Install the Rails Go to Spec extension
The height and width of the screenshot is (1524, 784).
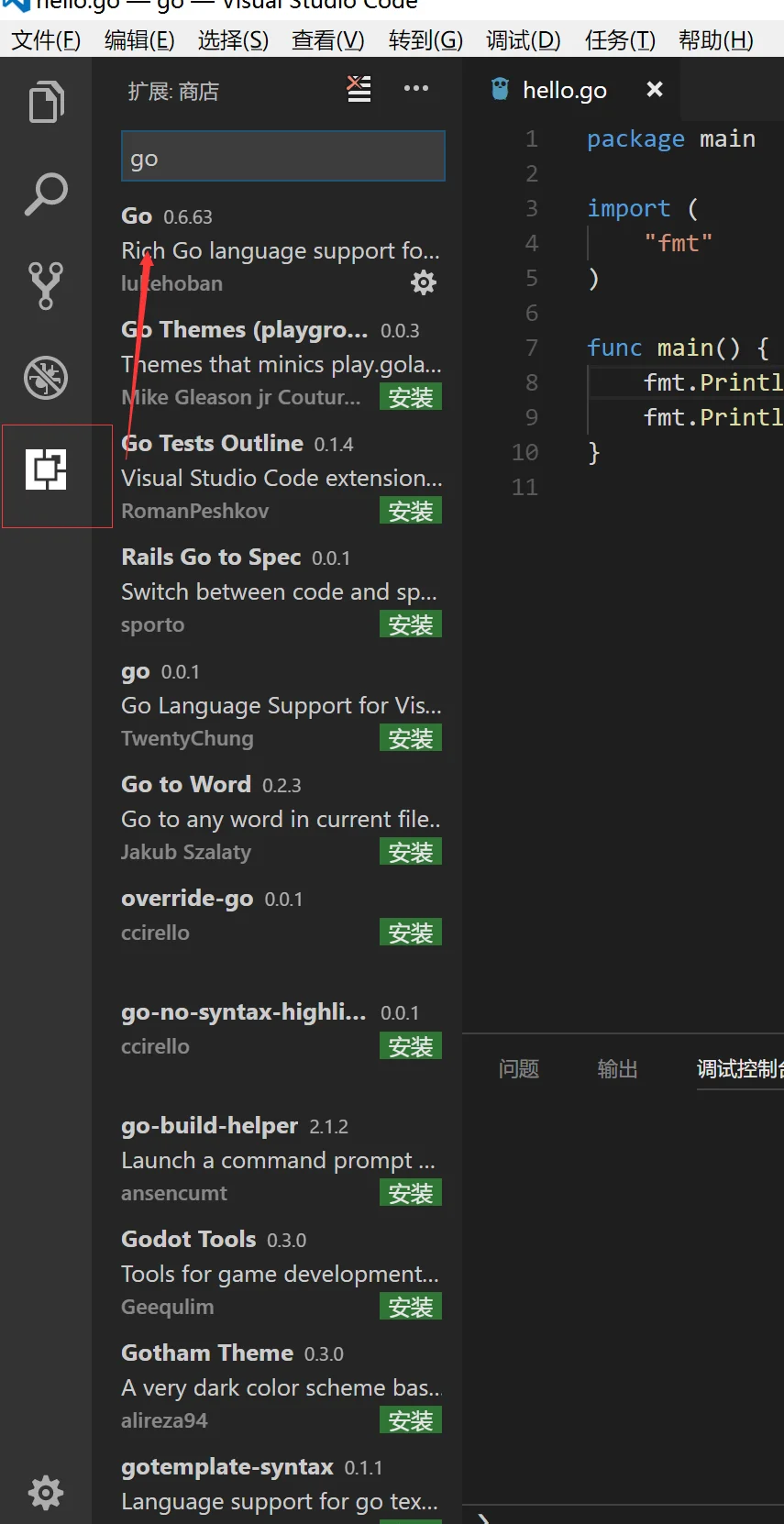(x=411, y=624)
